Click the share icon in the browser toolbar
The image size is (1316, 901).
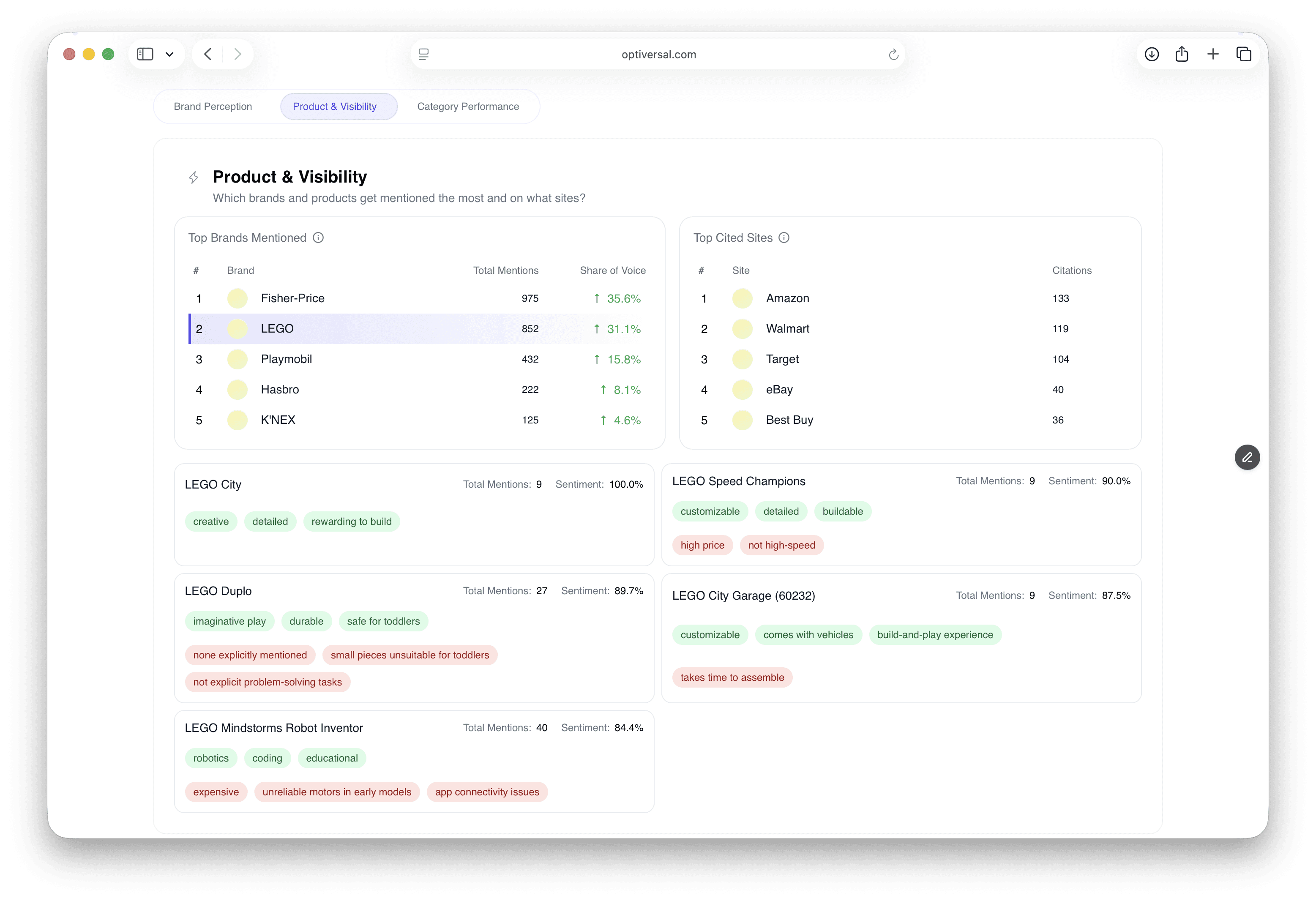click(1182, 55)
